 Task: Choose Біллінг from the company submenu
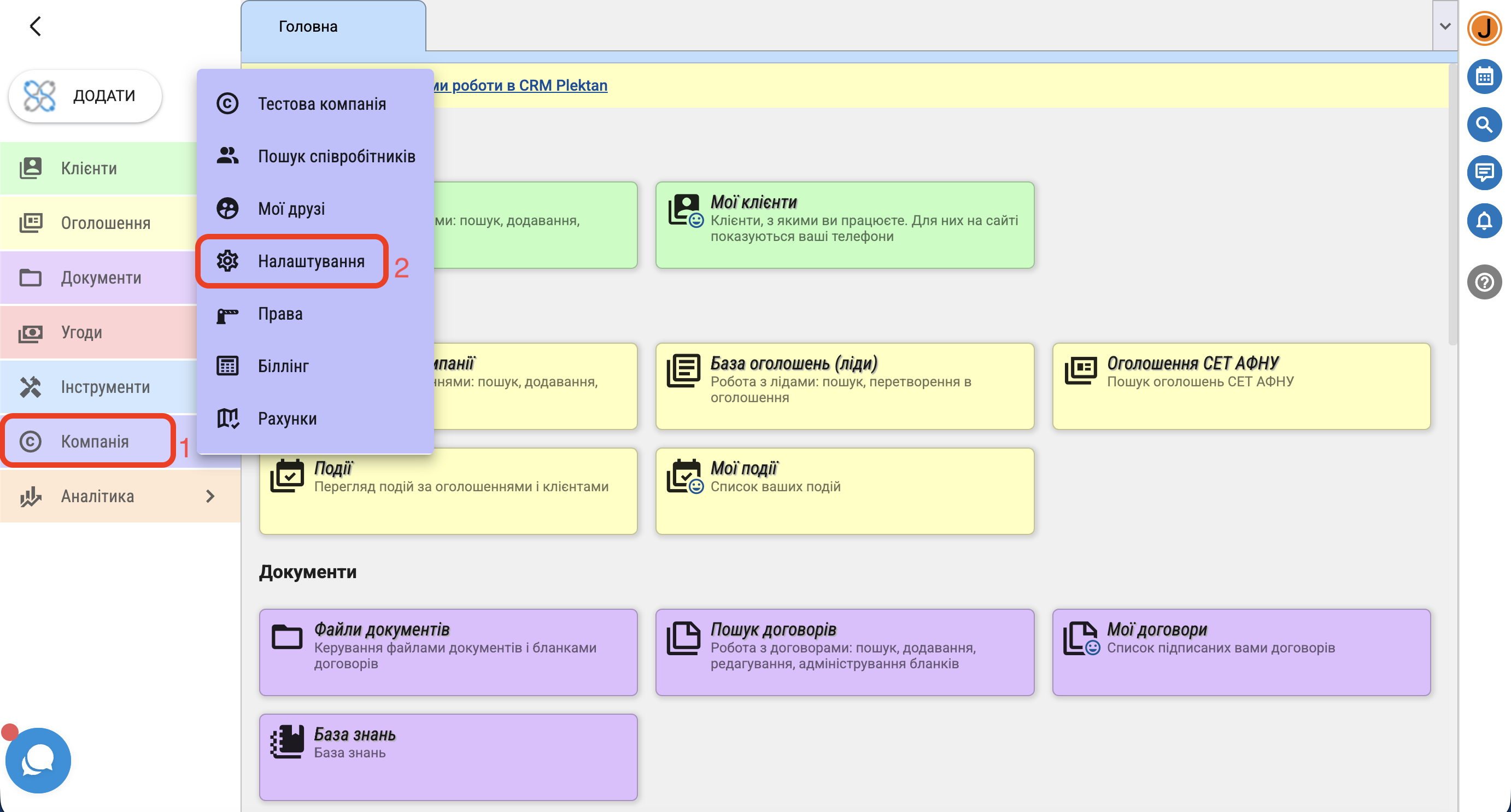(x=283, y=367)
